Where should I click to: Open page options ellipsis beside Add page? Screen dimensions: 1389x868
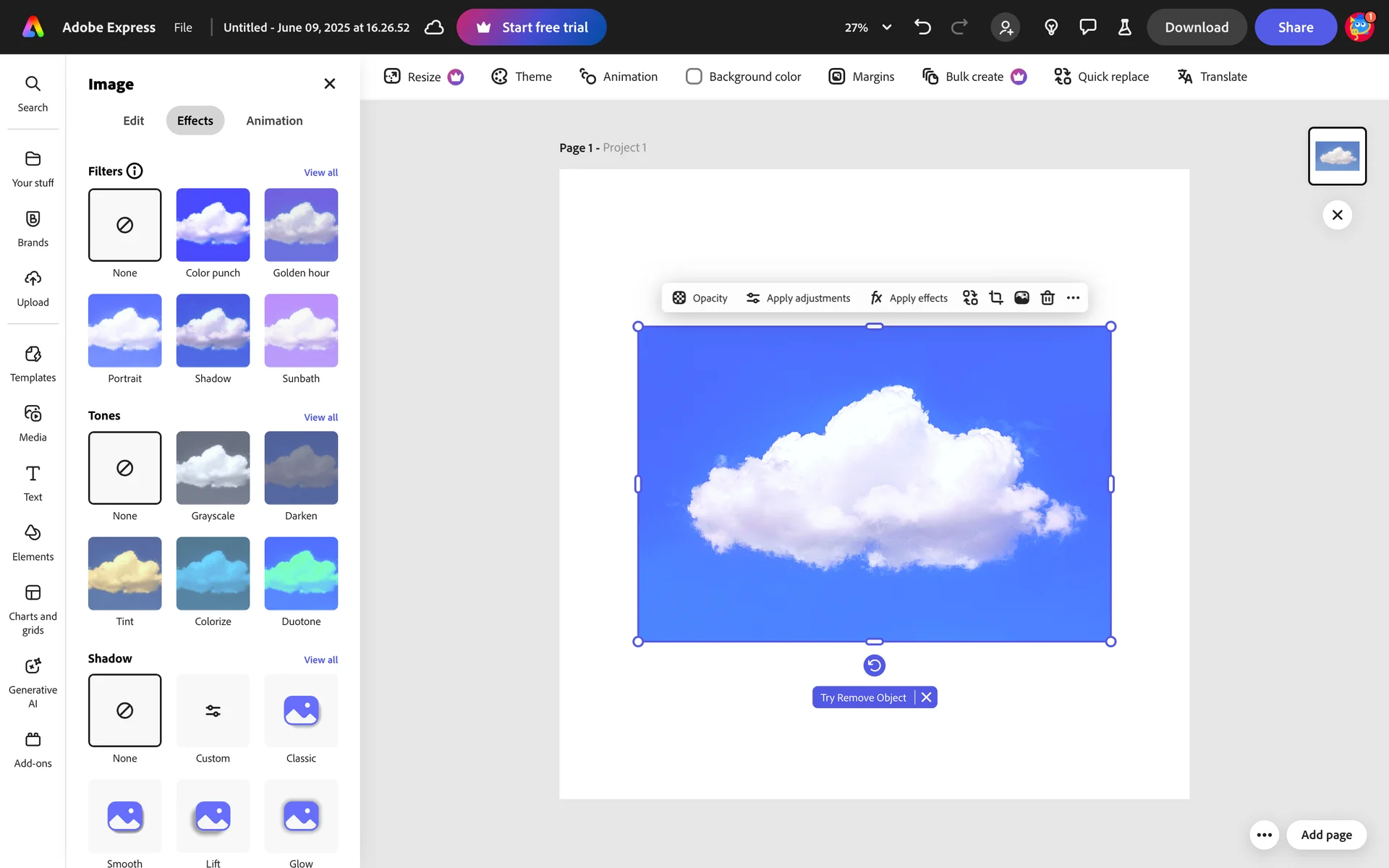tap(1264, 835)
